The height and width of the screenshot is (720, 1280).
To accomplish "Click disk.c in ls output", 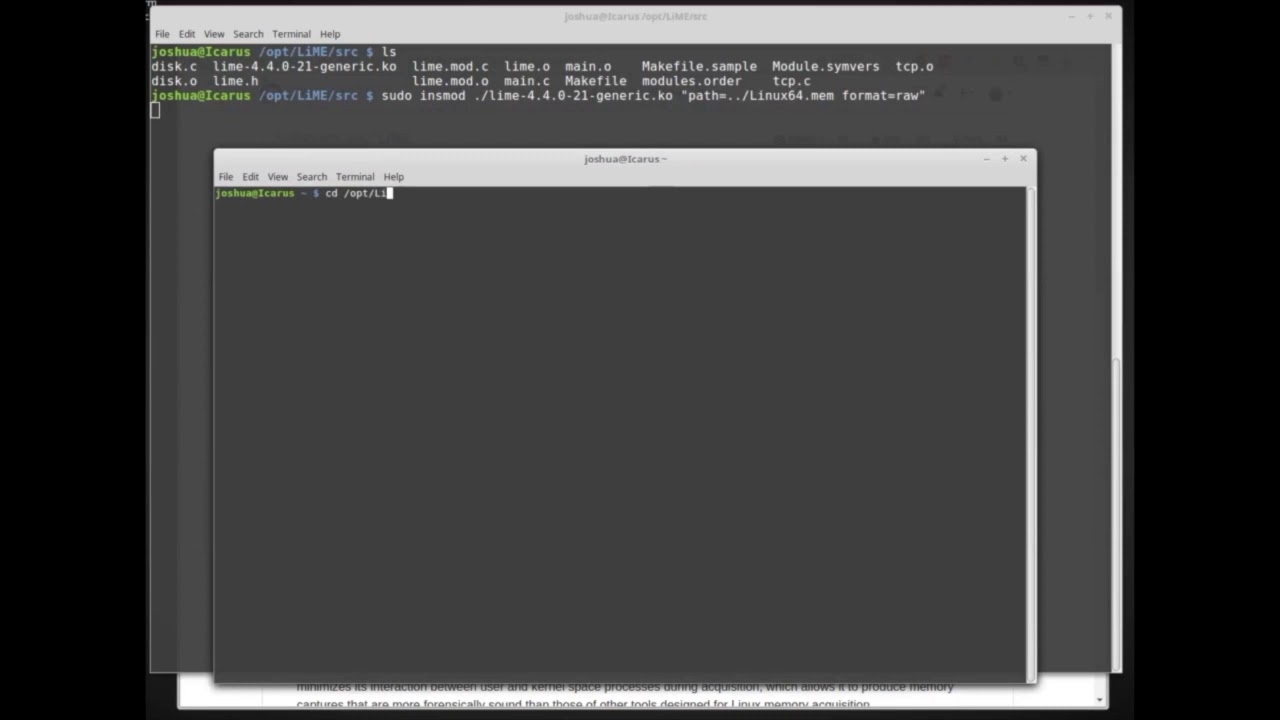I will pyautogui.click(x=174, y=66).
